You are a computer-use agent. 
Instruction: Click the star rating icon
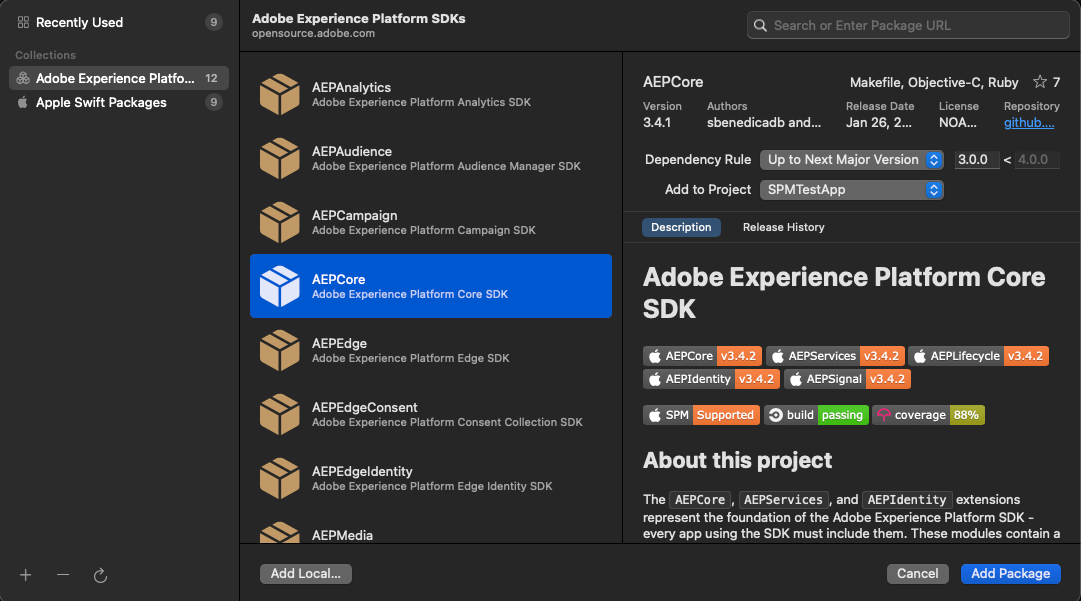tap(1040, 82)
